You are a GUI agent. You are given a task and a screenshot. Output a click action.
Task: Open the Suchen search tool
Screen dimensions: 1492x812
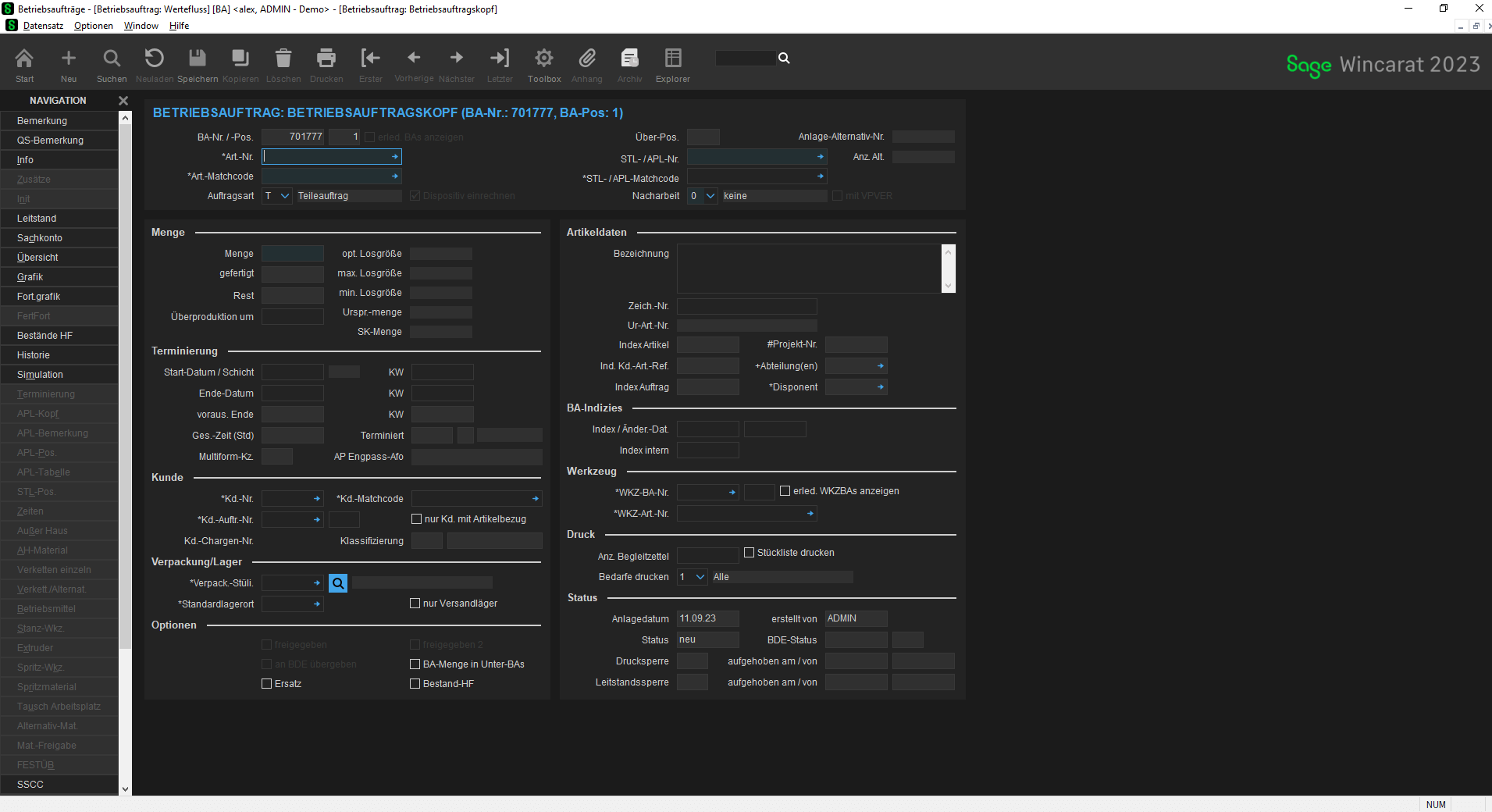pyautogui.click(x=112, y=58)
